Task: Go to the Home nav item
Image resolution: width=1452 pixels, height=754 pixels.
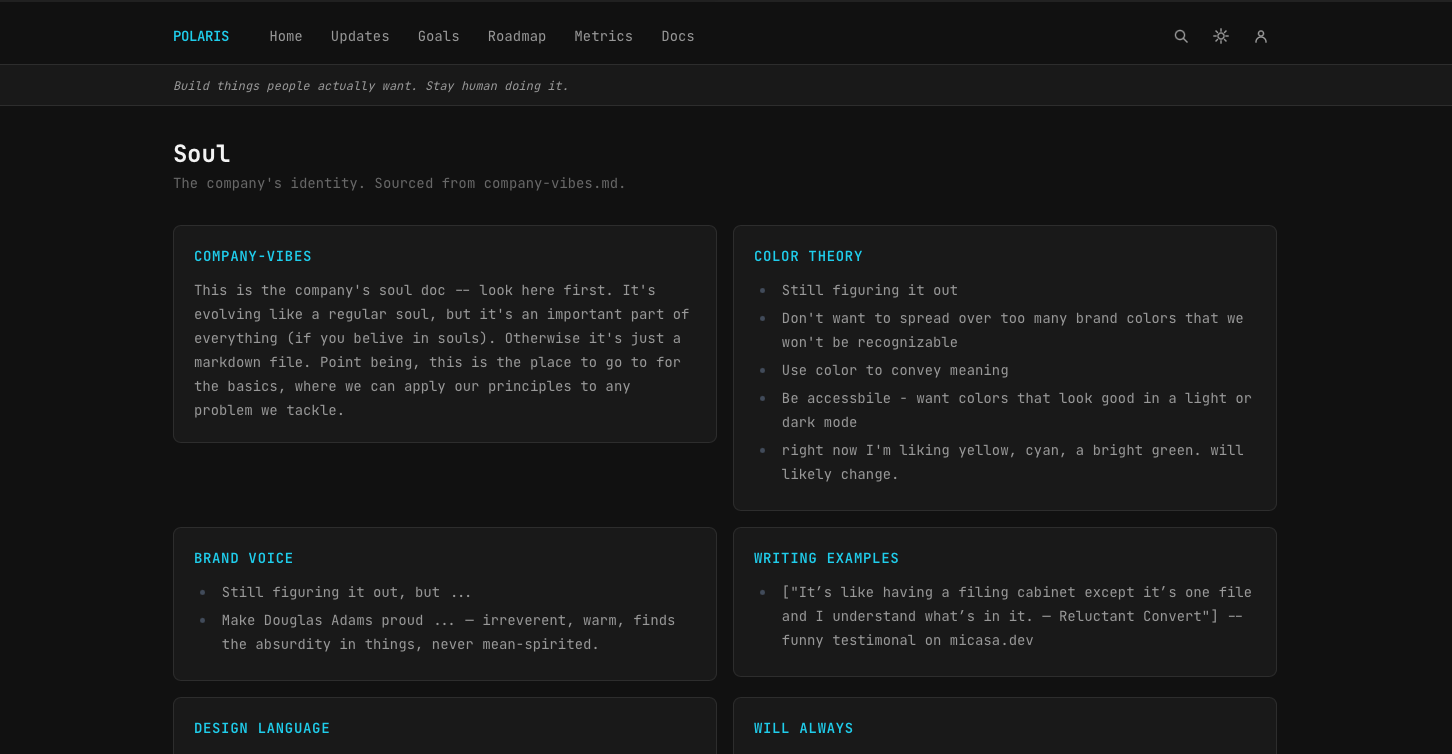Action: click(x=286, y=36)
